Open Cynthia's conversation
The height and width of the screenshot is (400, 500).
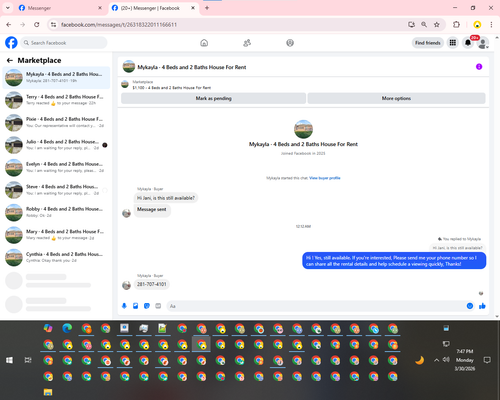pyautogui.click(x=56, y=257)
